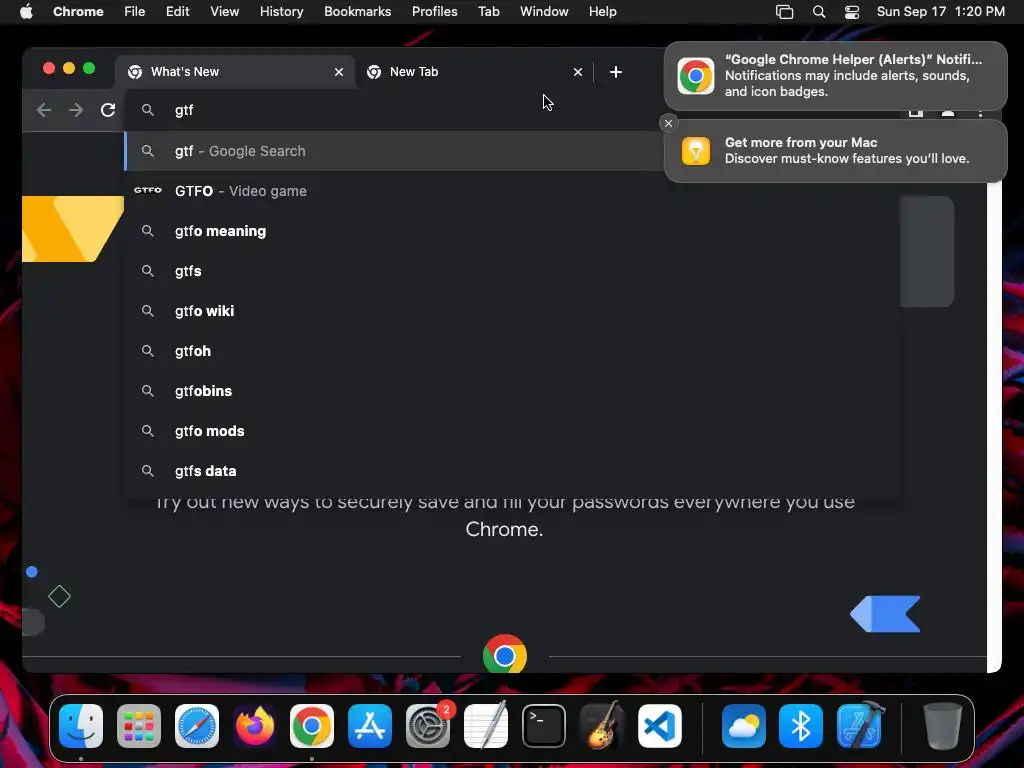Open System Settings from the Dock
Image resolution: width=1024 pixels, height=768 pixels.
428,726
